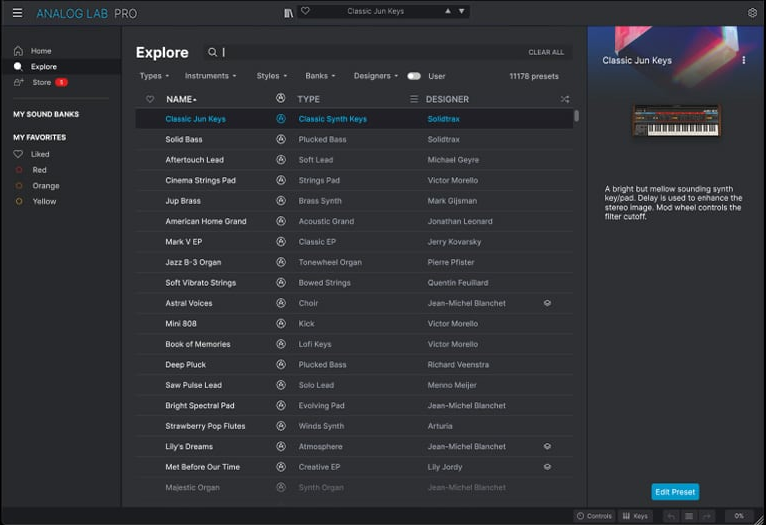This screenshot has width=766, height=525.
Task: Sort by liked using header heart icon
Action: tap(150, 99)
